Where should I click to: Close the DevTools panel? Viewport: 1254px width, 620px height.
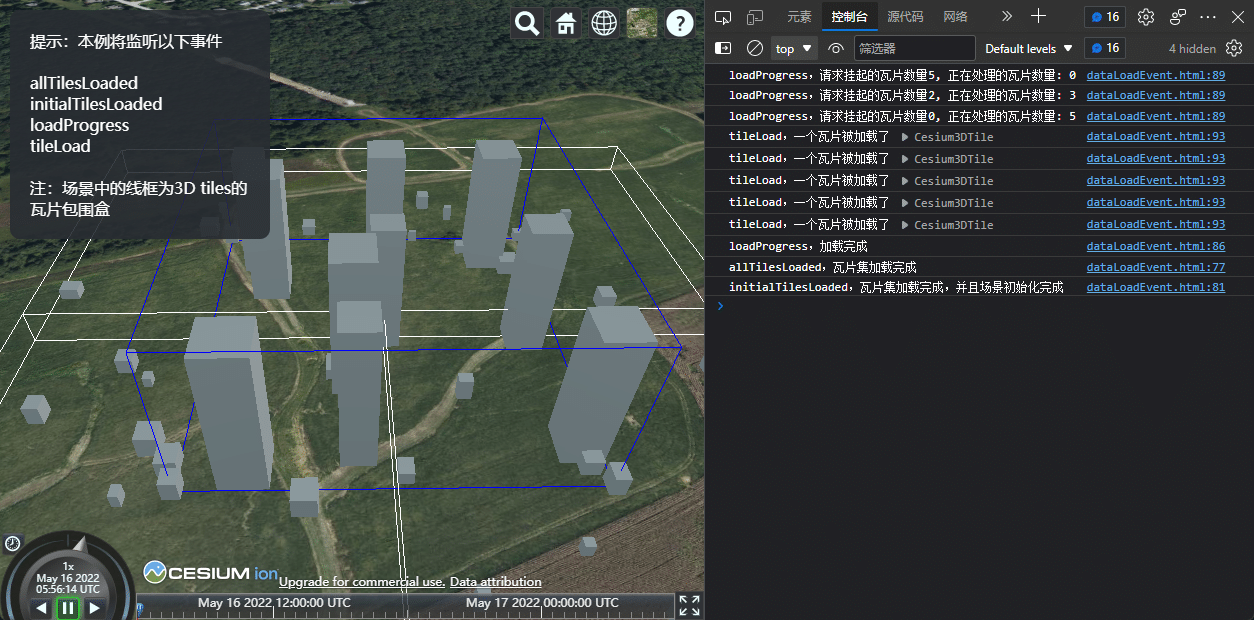point(1238,17)
